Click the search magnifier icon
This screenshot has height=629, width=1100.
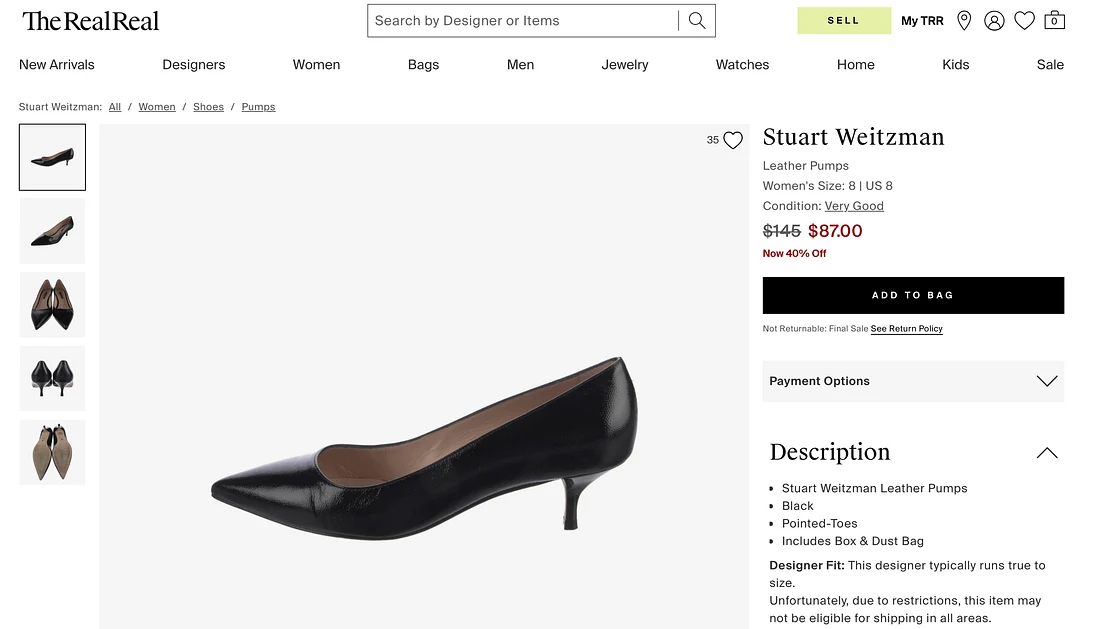click(697, 20)
